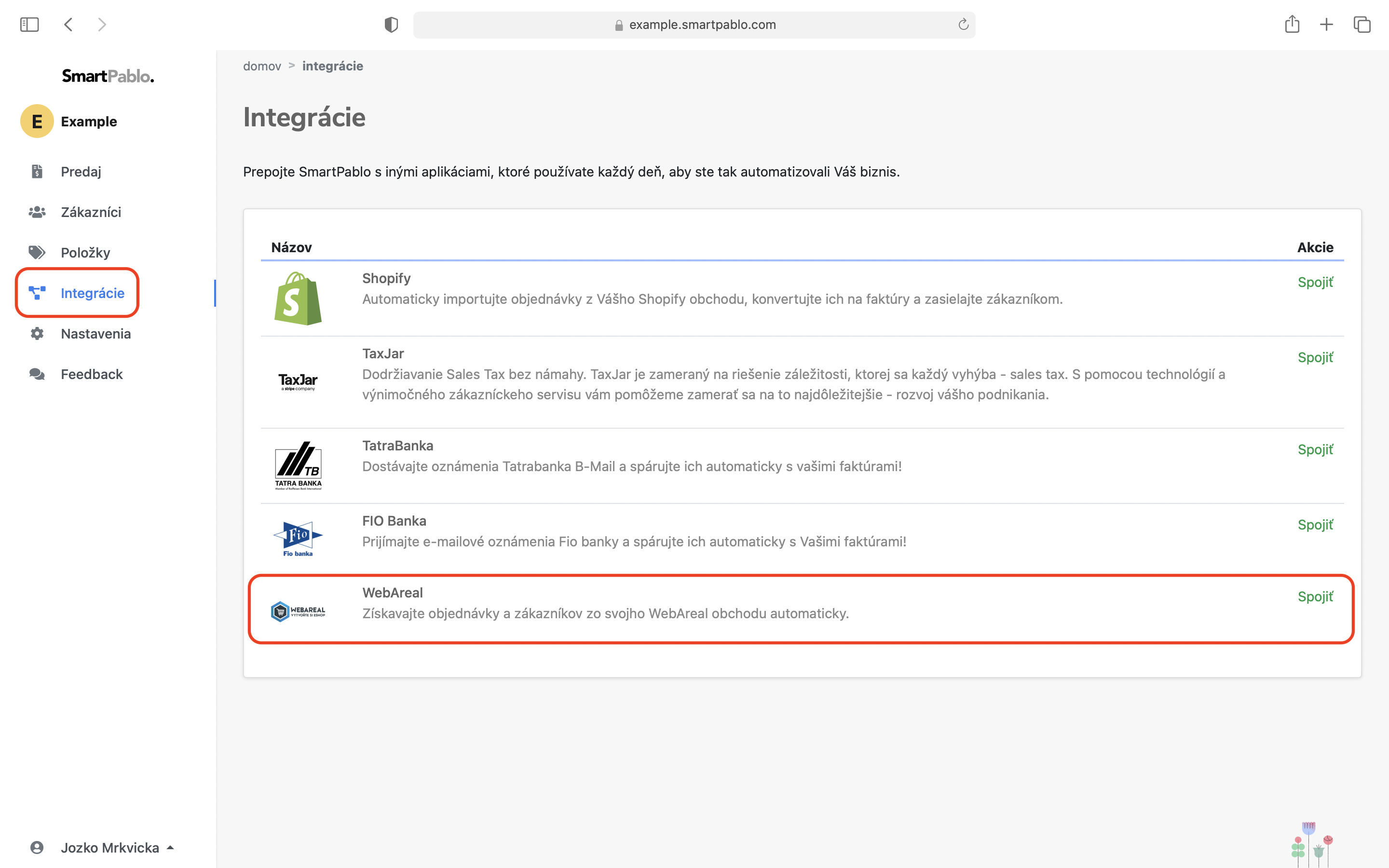Click the FIO Banka description text
The height and width of the screenshot is (868, 1389).
tap(634, 542)
